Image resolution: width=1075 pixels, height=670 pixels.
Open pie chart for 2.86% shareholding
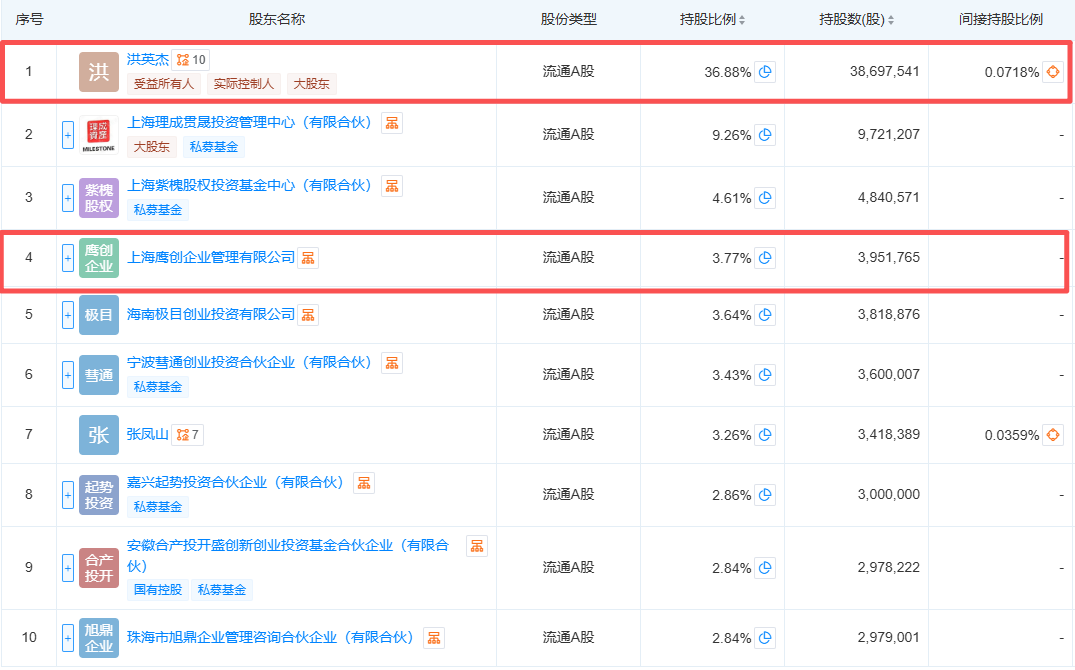(765, 494)
